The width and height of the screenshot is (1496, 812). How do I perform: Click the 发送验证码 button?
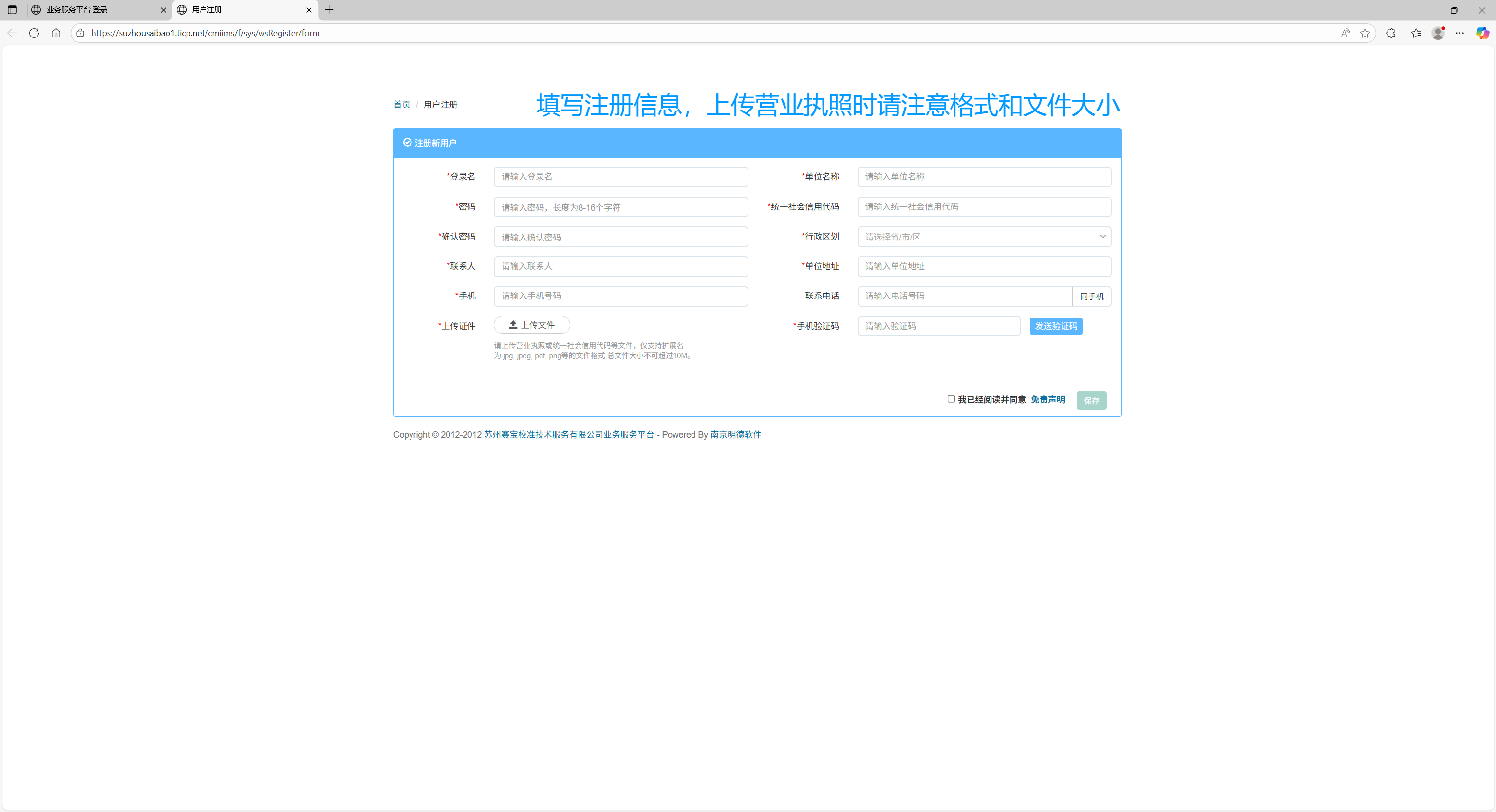(1055, 326)
